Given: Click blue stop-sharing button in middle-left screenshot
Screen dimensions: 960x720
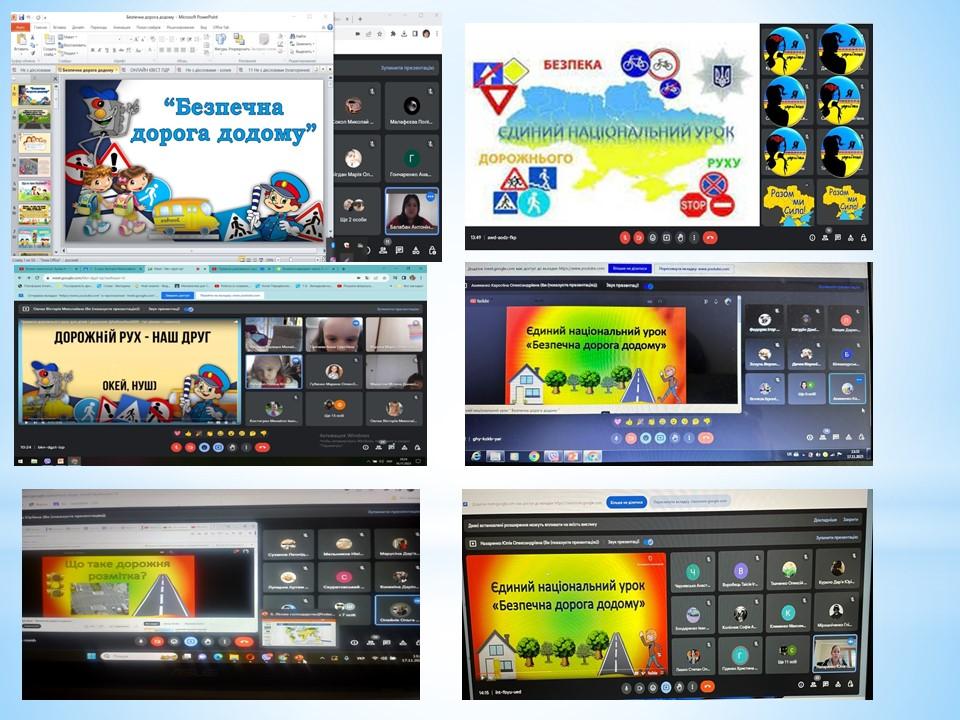Looking at the screenshot, I should pyautogui.click(x=178, y=295).
